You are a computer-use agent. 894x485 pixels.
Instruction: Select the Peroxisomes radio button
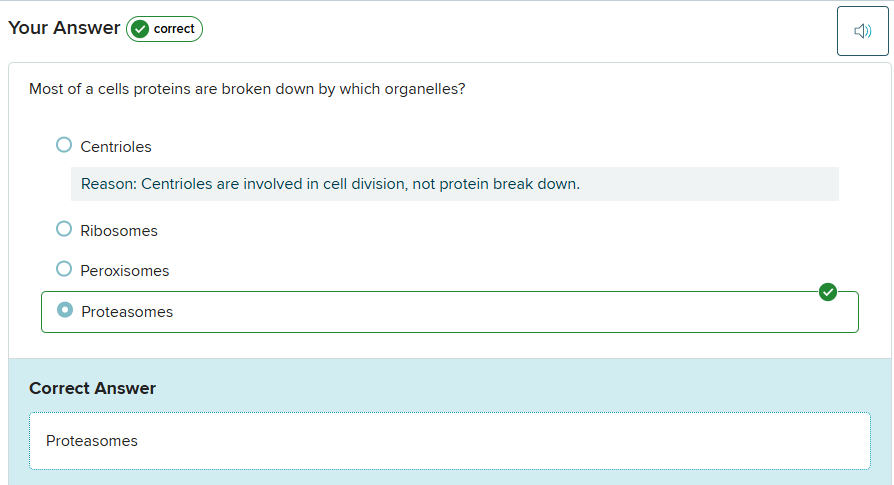click(64, 269)
